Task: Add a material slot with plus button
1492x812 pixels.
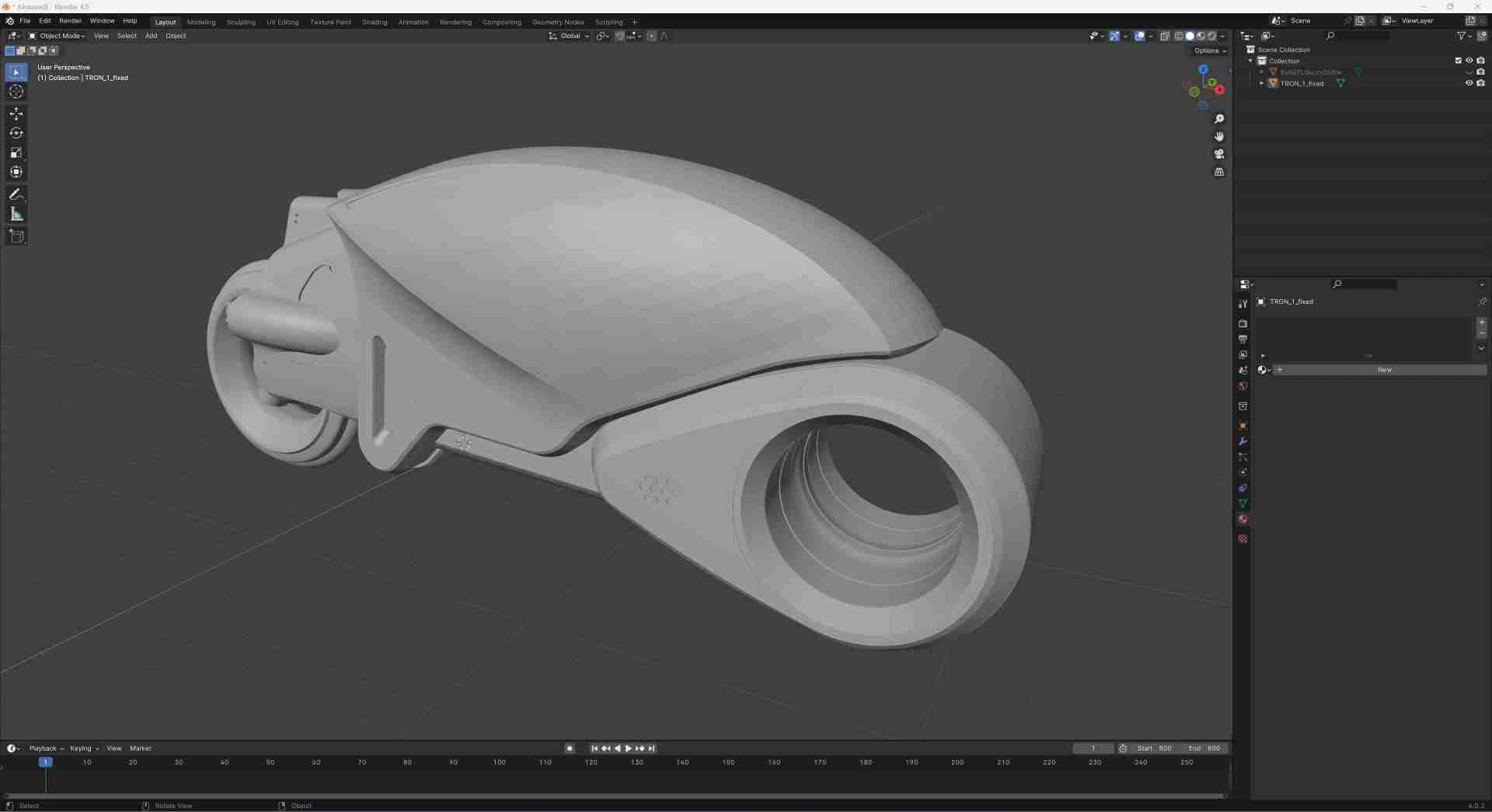Action: (x=1481, y=322)
